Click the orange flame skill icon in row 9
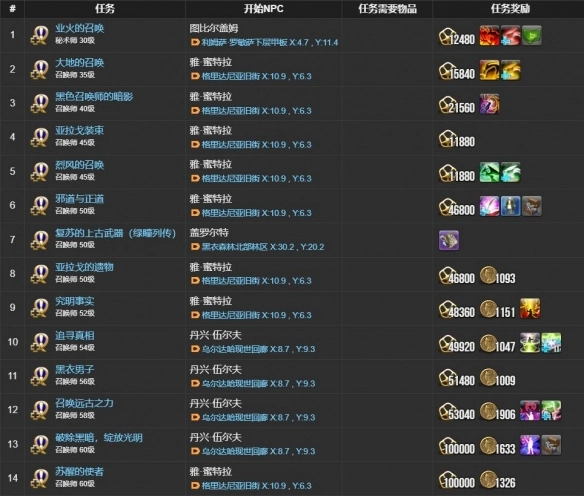 530,308
